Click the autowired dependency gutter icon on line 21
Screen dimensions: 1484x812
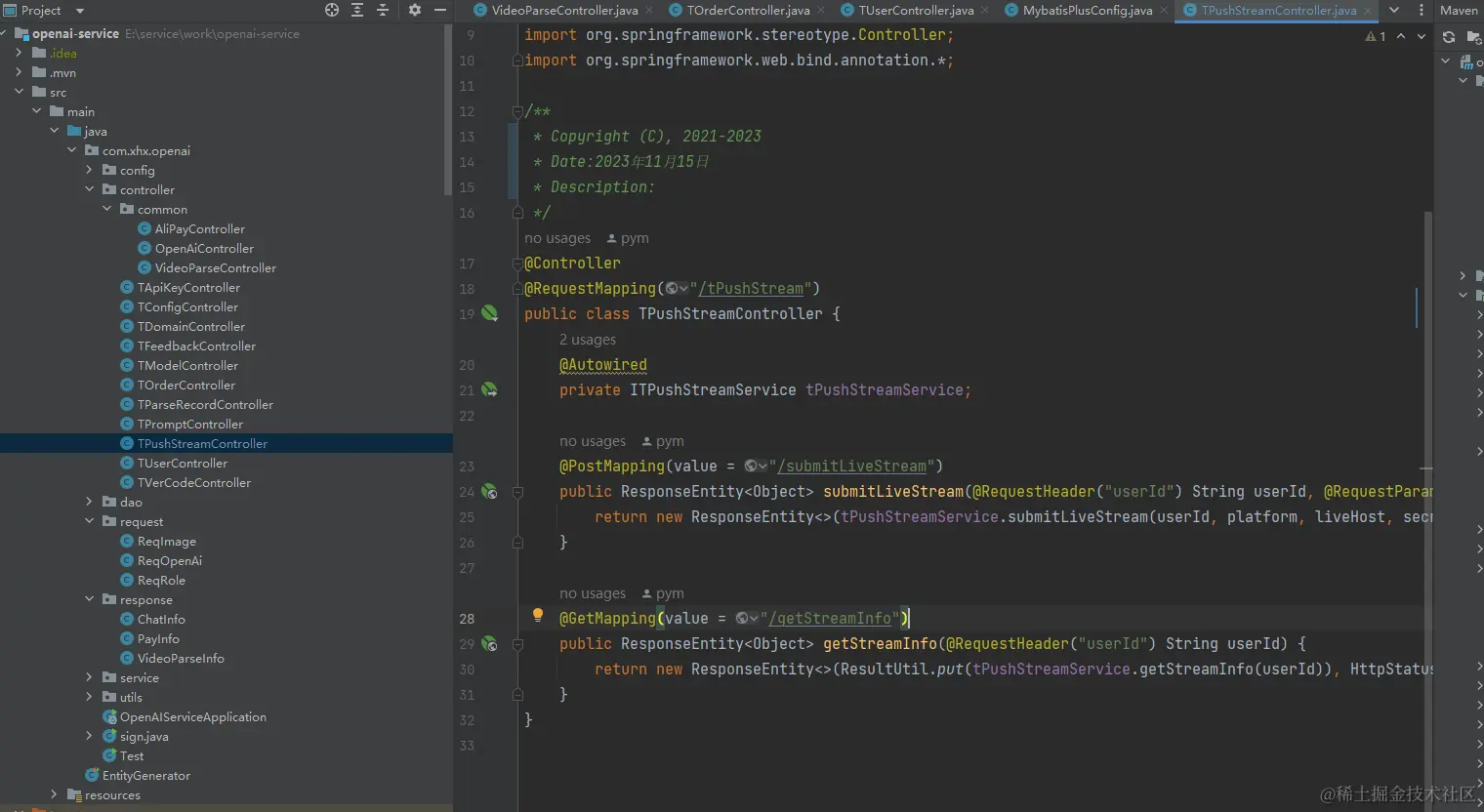(489, 389)
